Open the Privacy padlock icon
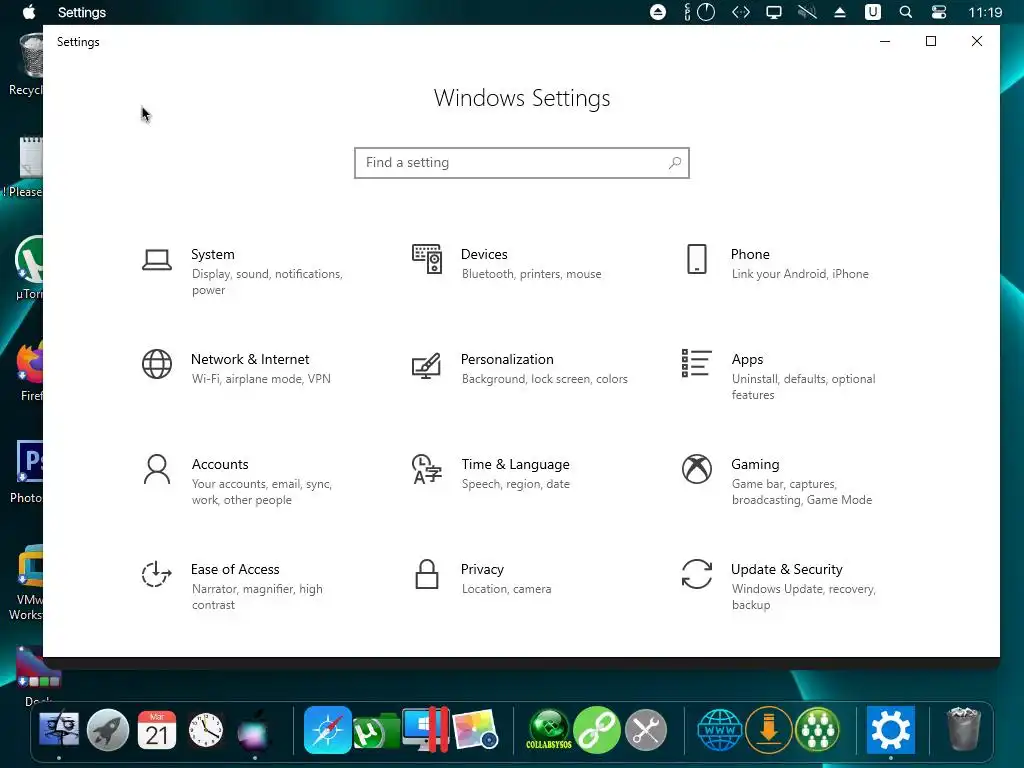 coord(426,574)
